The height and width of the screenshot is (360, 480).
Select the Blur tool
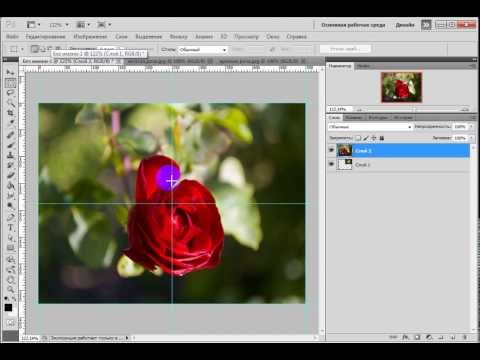pyautogui.click(x=10, y=195)
